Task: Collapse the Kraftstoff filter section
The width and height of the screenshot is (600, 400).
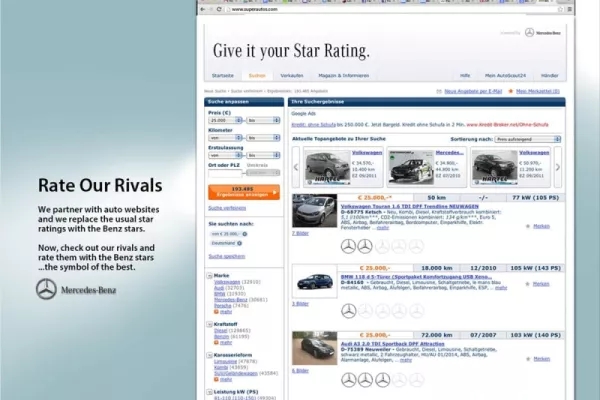Action: tap(209, 324)
